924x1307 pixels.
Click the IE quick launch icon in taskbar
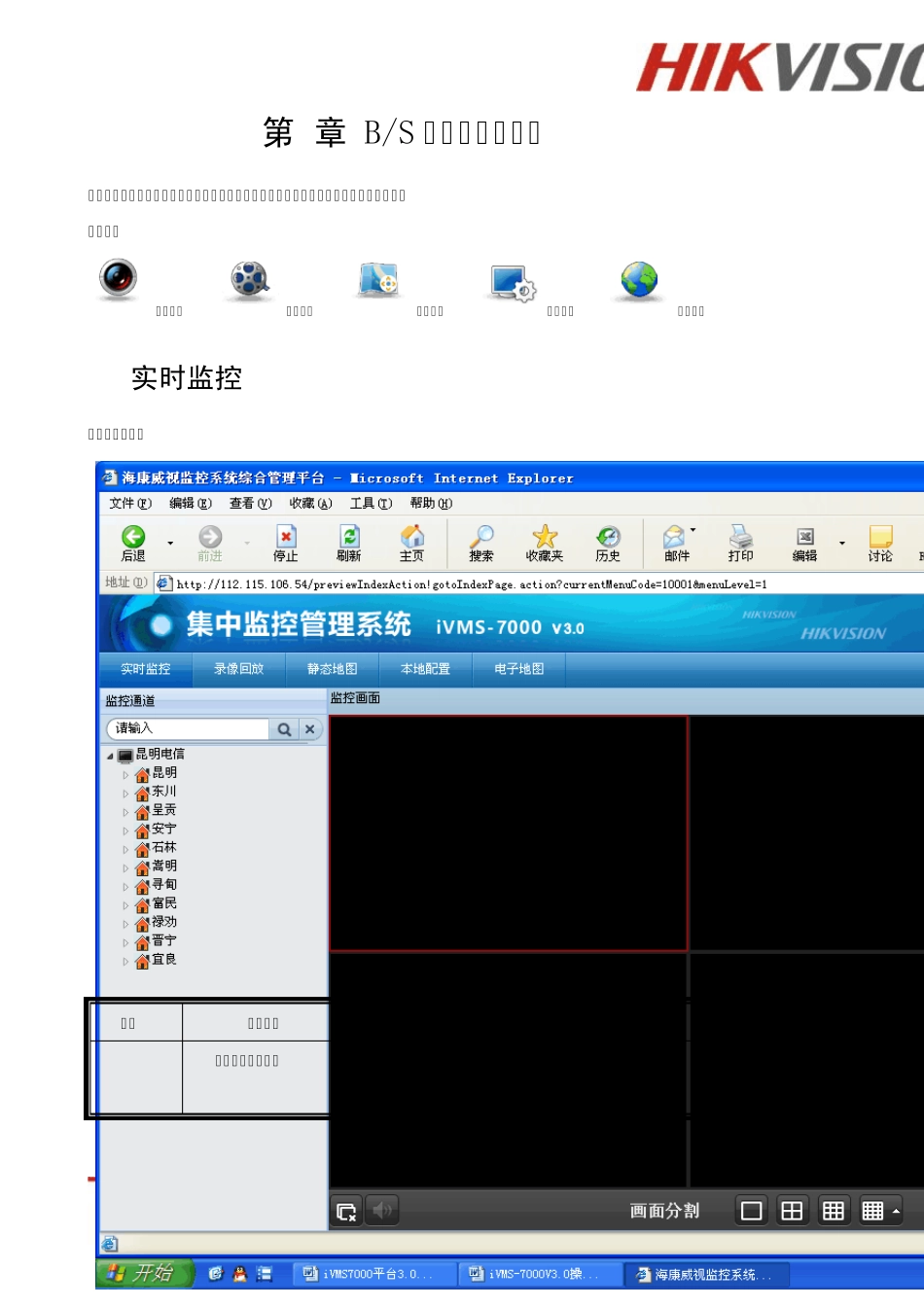tap(215, 1274)
